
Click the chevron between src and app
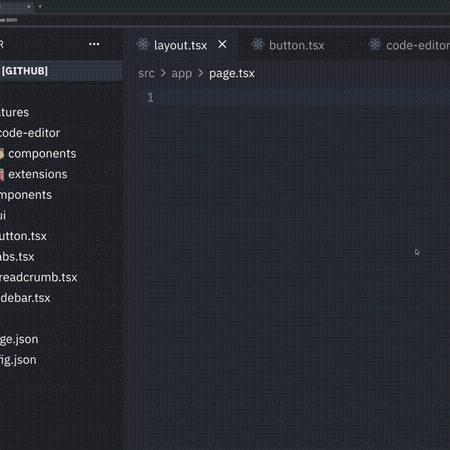click(163, 73)
